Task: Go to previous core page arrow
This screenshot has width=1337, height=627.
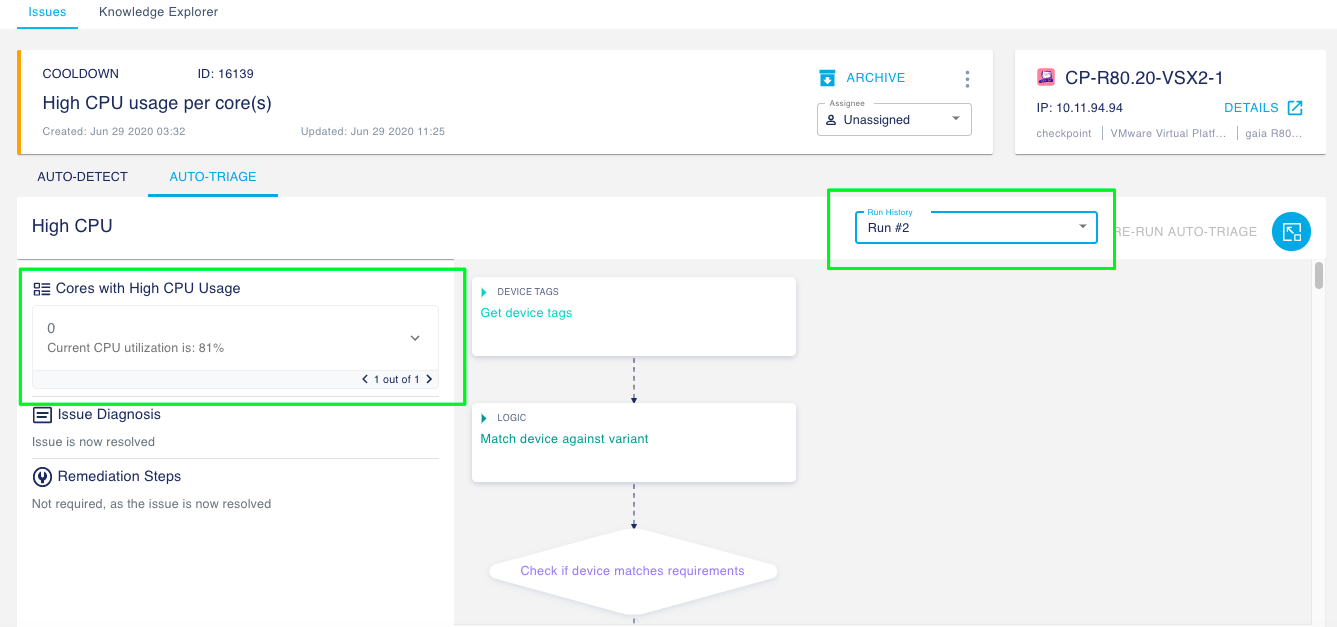Action: 366,379
